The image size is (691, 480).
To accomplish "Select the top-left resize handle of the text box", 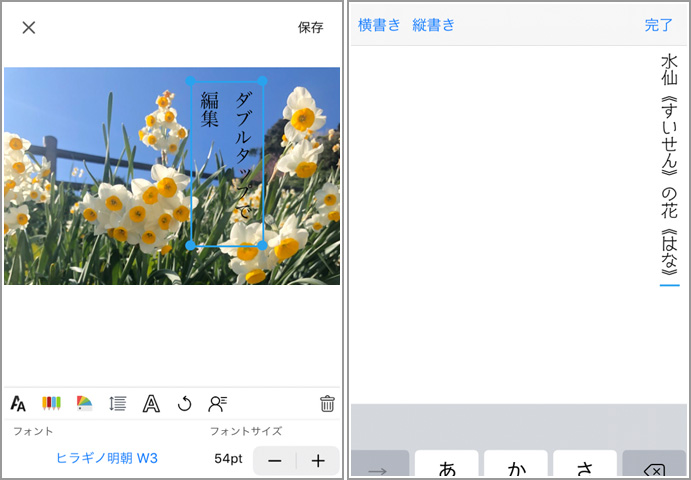I will (190, 81).
